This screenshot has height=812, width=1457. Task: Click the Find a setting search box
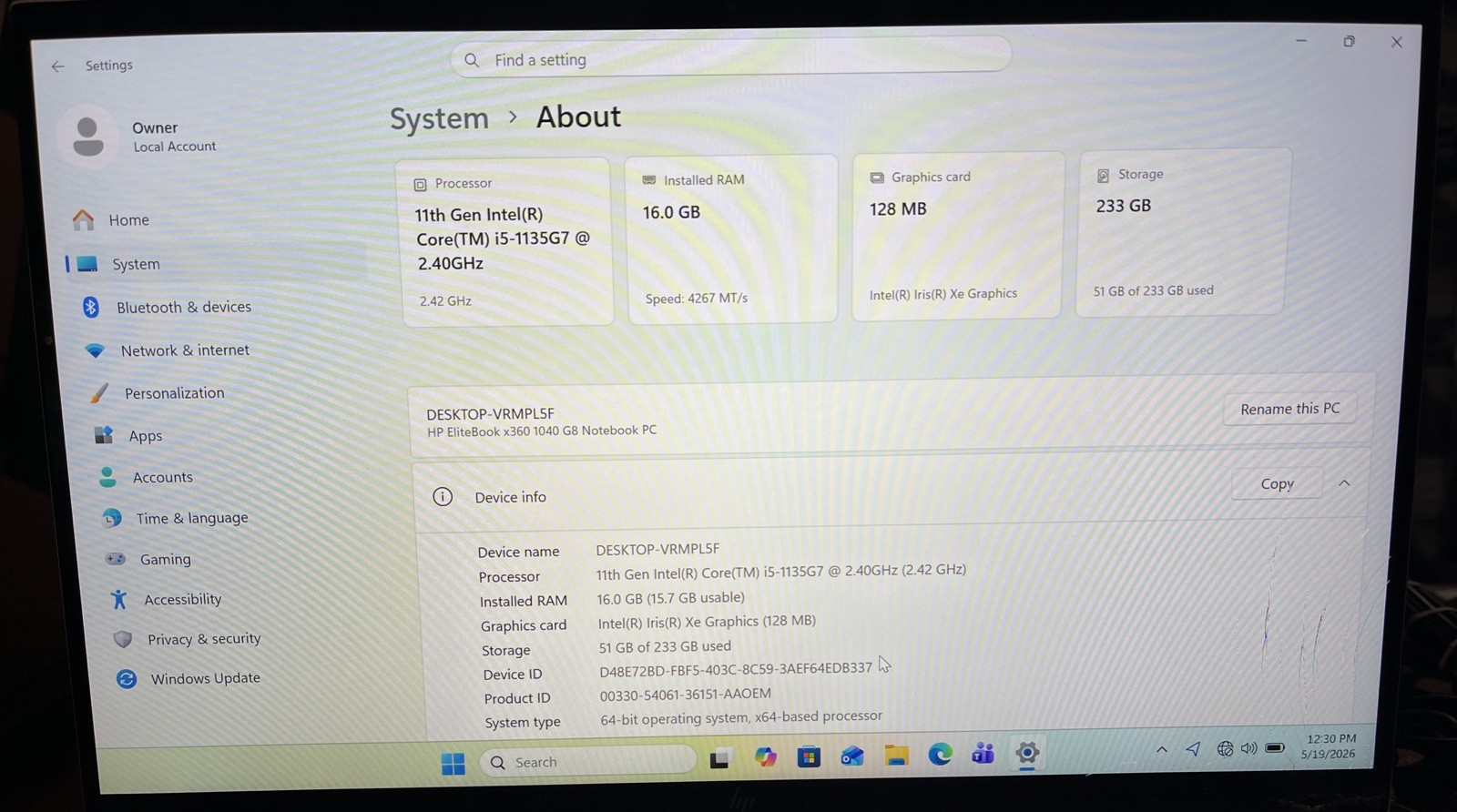pos(730,58)
